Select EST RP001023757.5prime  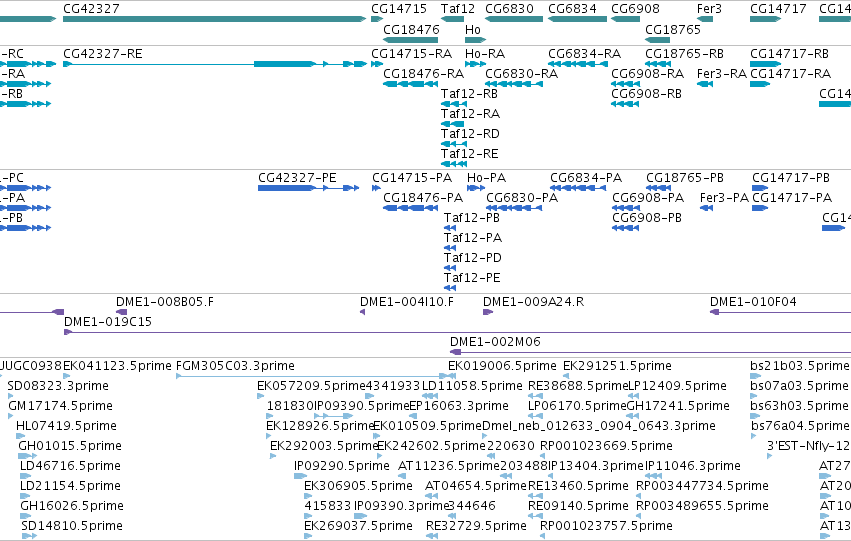pos(606,526)
